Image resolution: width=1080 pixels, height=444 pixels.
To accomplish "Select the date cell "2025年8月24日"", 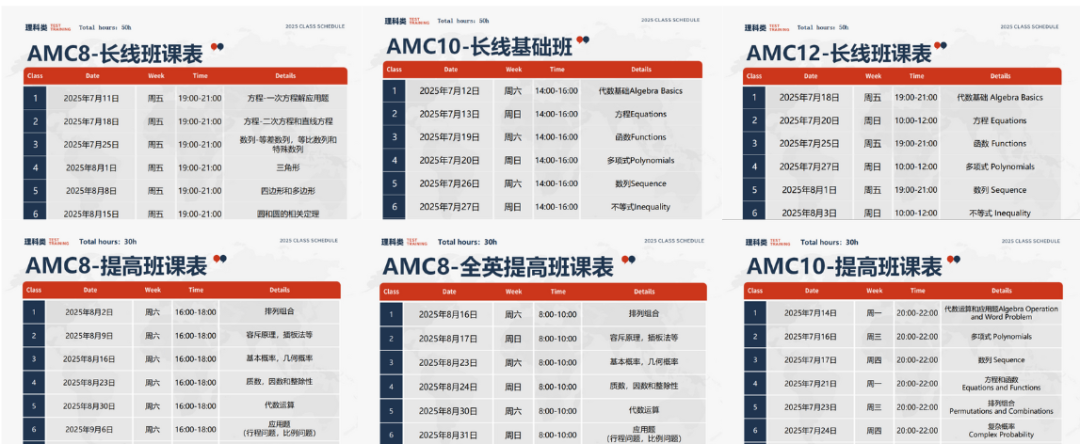I will [448, 386].
